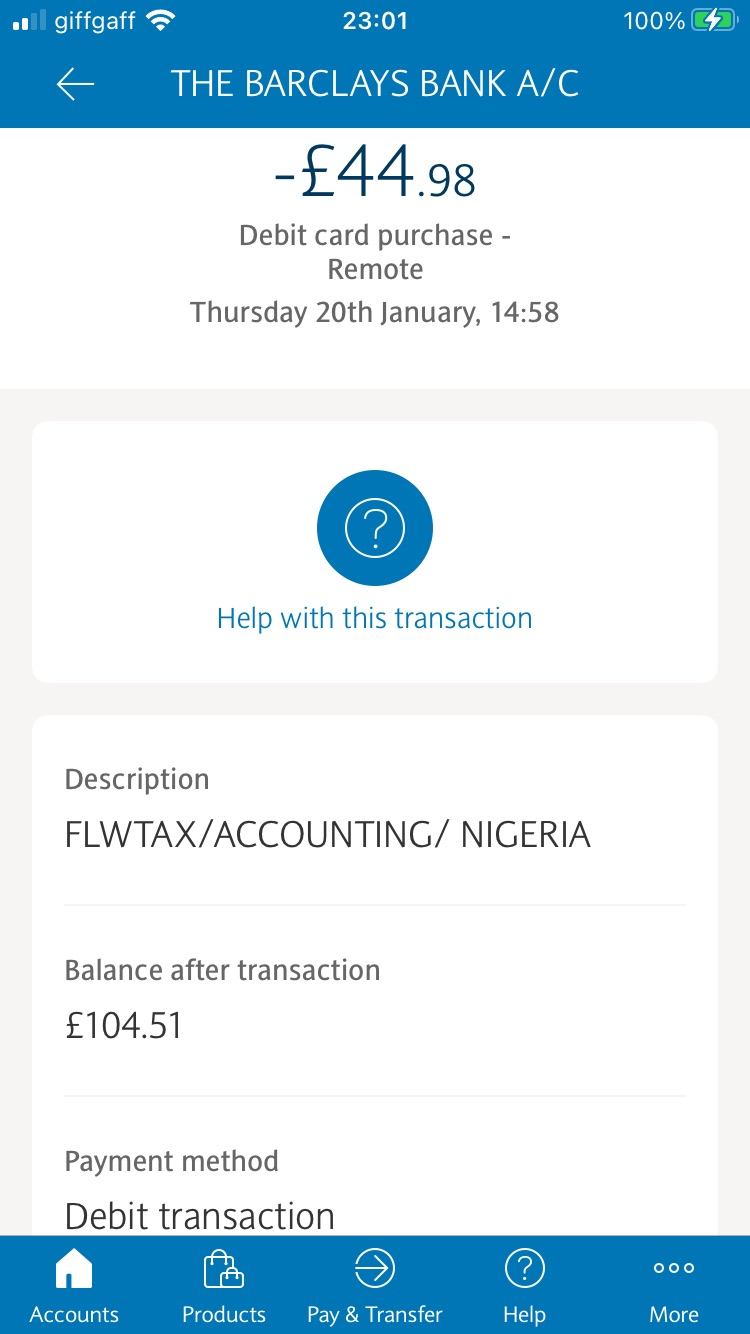Open the Products shopping bag icon
Screen dimensions: 750x1334
point(223,1270)
